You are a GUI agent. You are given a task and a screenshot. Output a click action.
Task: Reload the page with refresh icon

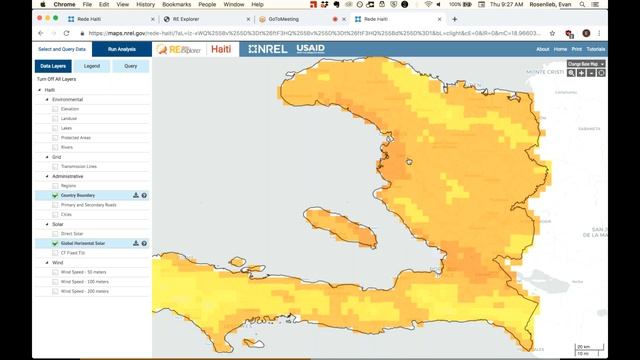coord(67,33)
